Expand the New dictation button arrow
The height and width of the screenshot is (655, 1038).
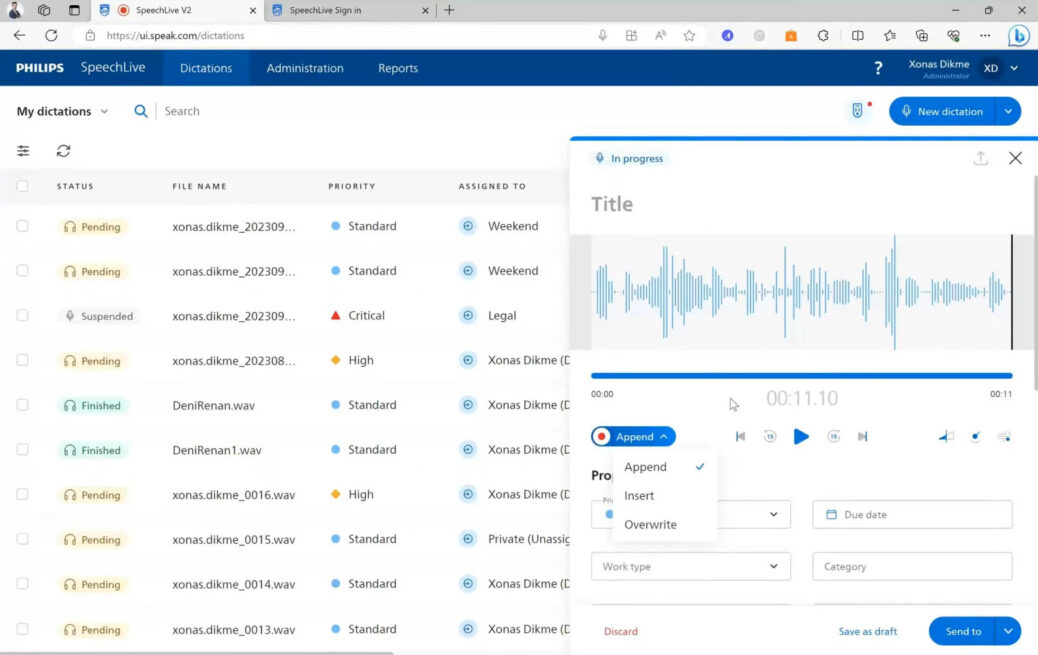1008,111
